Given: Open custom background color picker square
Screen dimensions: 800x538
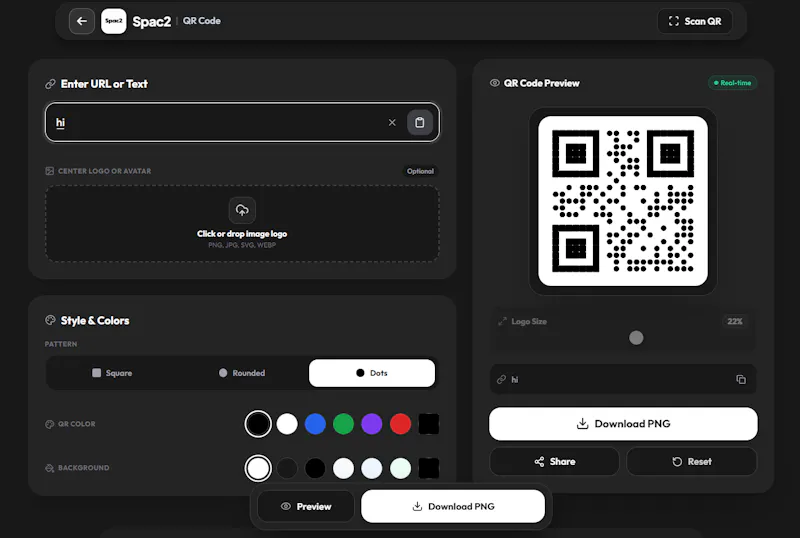Looking at the screenshot, I should pos(429,468).
